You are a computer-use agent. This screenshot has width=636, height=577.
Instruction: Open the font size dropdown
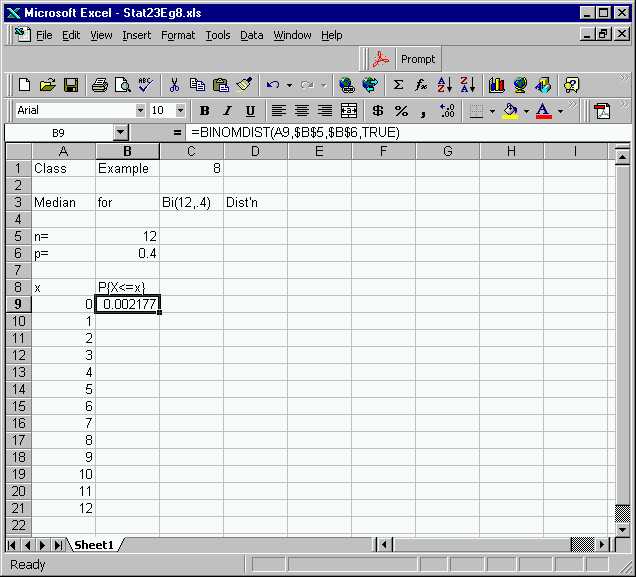coord(181,111)
